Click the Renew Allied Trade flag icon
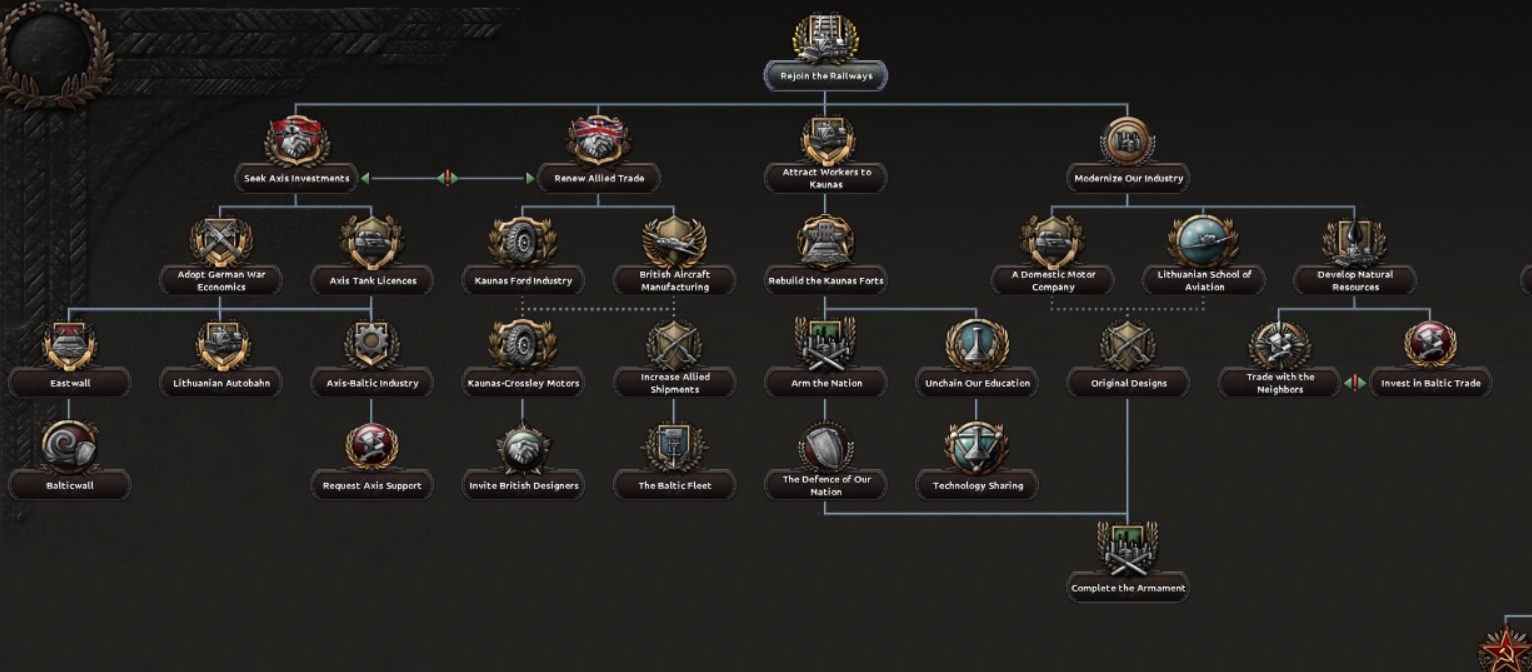This screenshot has height=672, width=1532. point(598,141)
